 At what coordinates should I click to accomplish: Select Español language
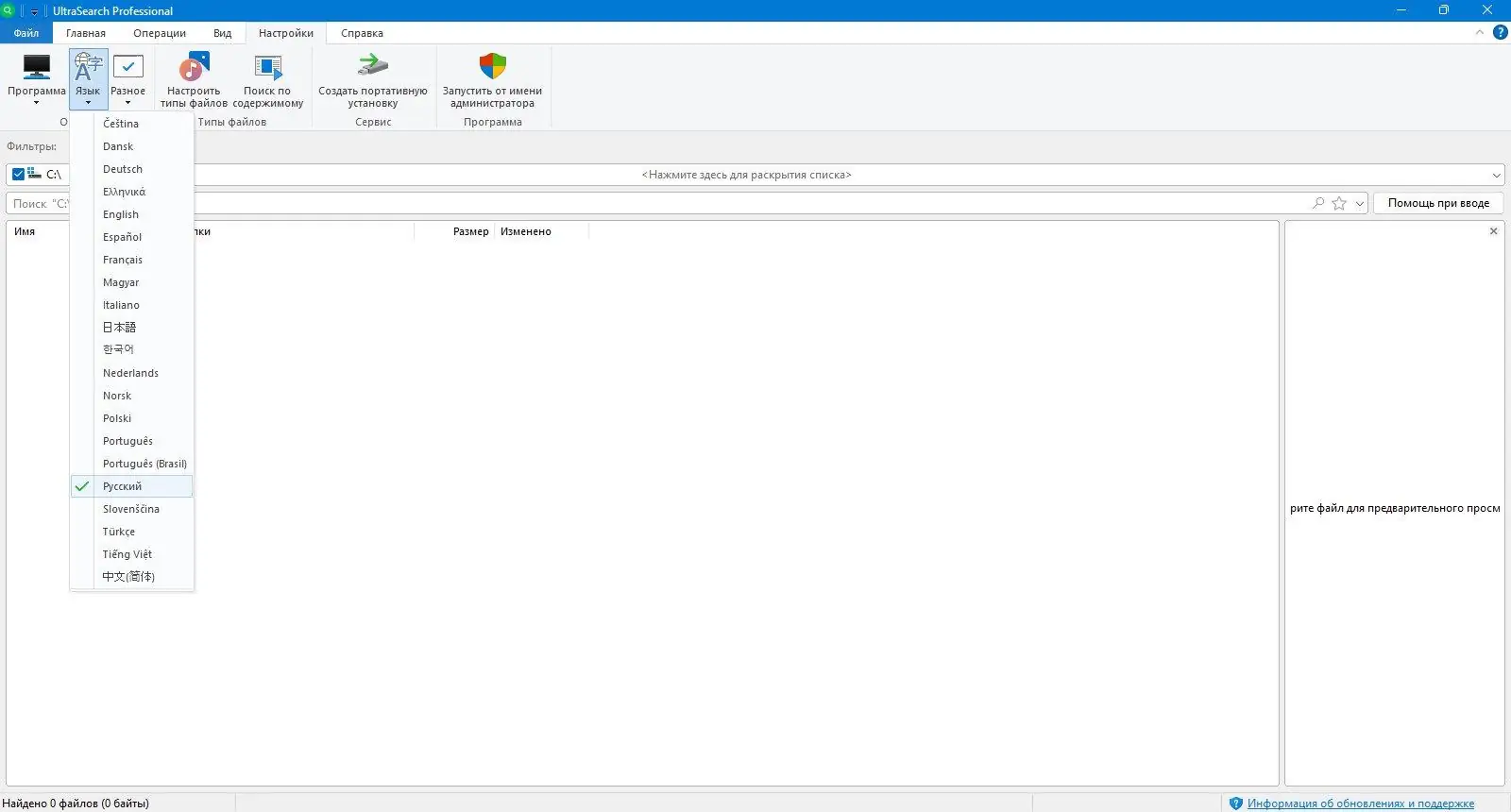click(x=132, y=237)
